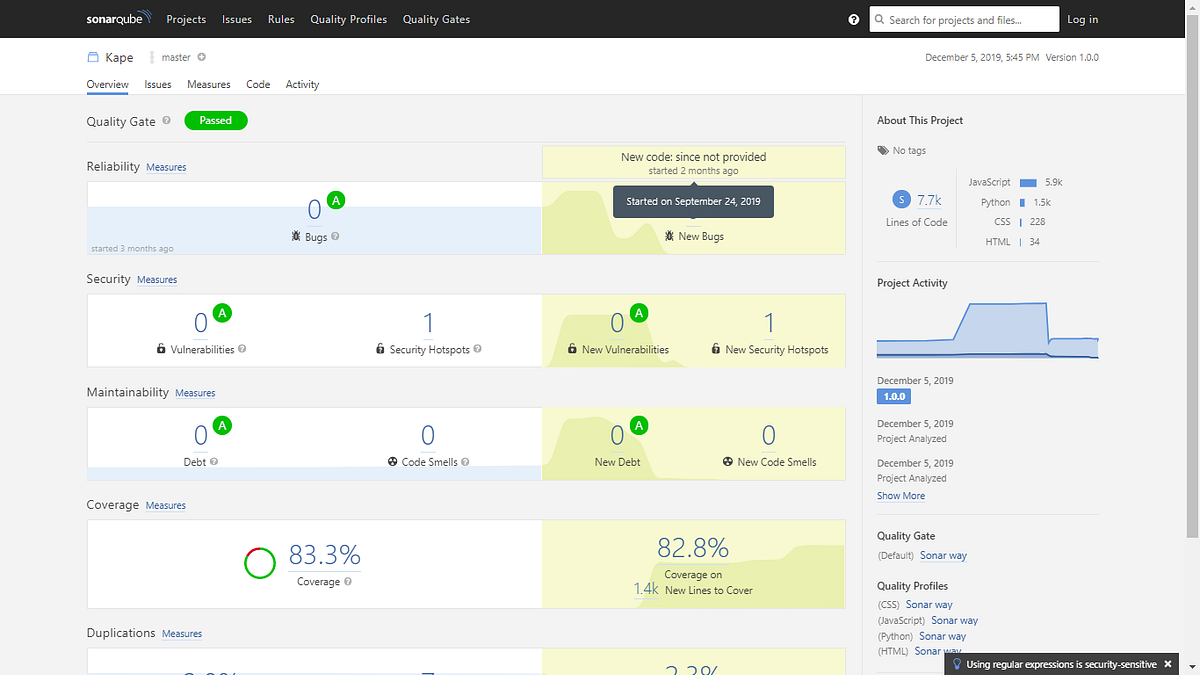
Task: Click the Vulnerabilities A rating badge
Action: tap(223, 313)
